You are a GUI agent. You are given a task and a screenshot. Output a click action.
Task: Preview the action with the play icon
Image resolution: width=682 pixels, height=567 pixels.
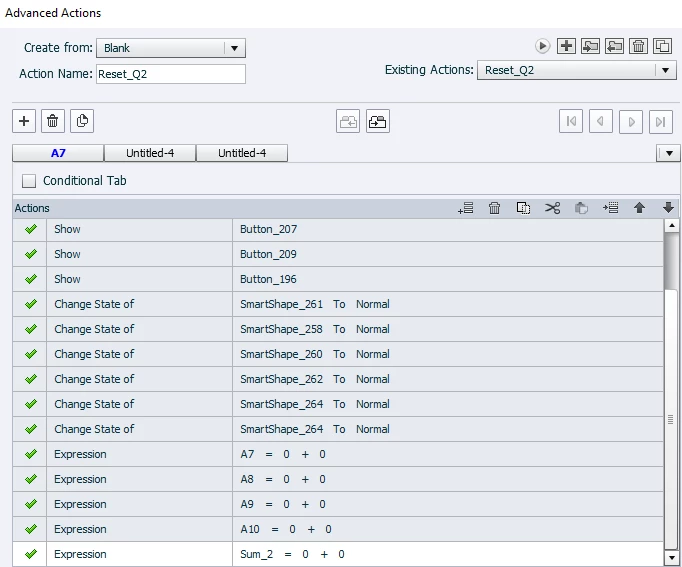click(542, 46)
